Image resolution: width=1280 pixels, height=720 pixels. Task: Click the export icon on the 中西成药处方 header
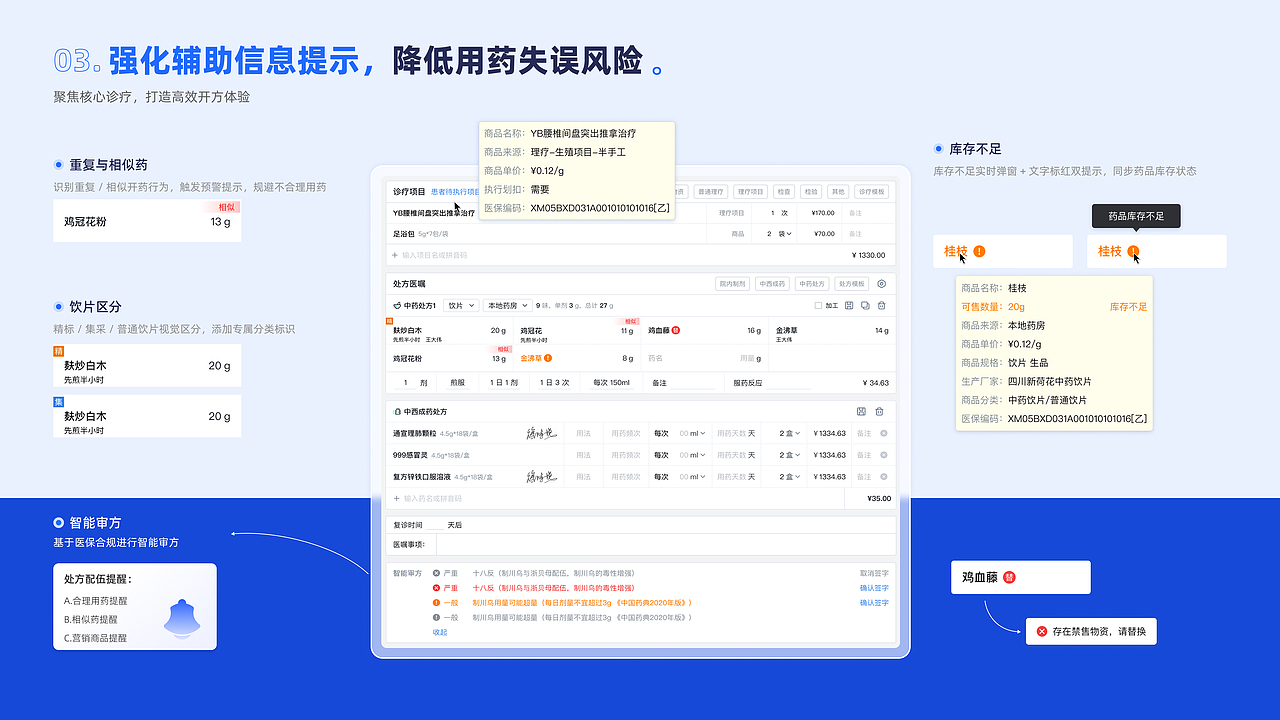coord(861,411)
